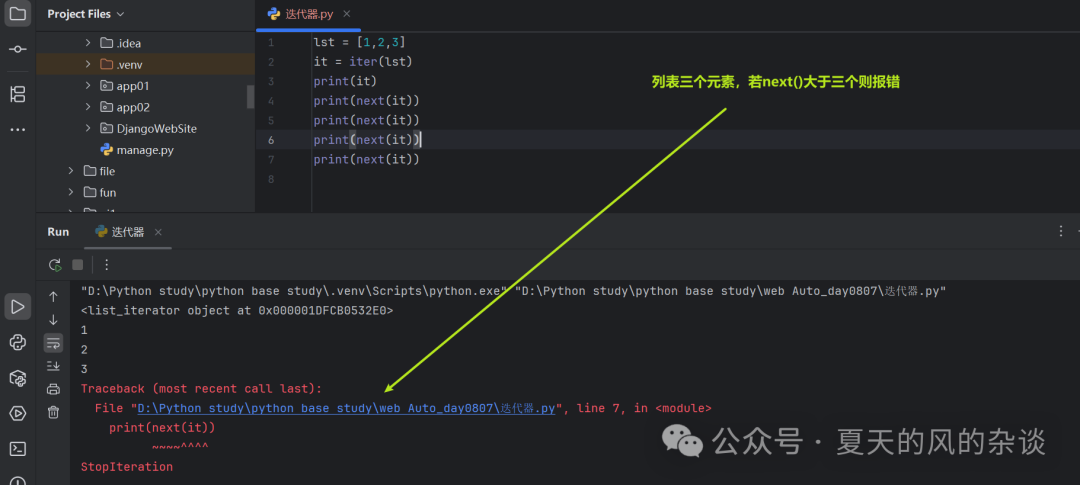Select the 迭代器.py editor tab

[309, 14]
